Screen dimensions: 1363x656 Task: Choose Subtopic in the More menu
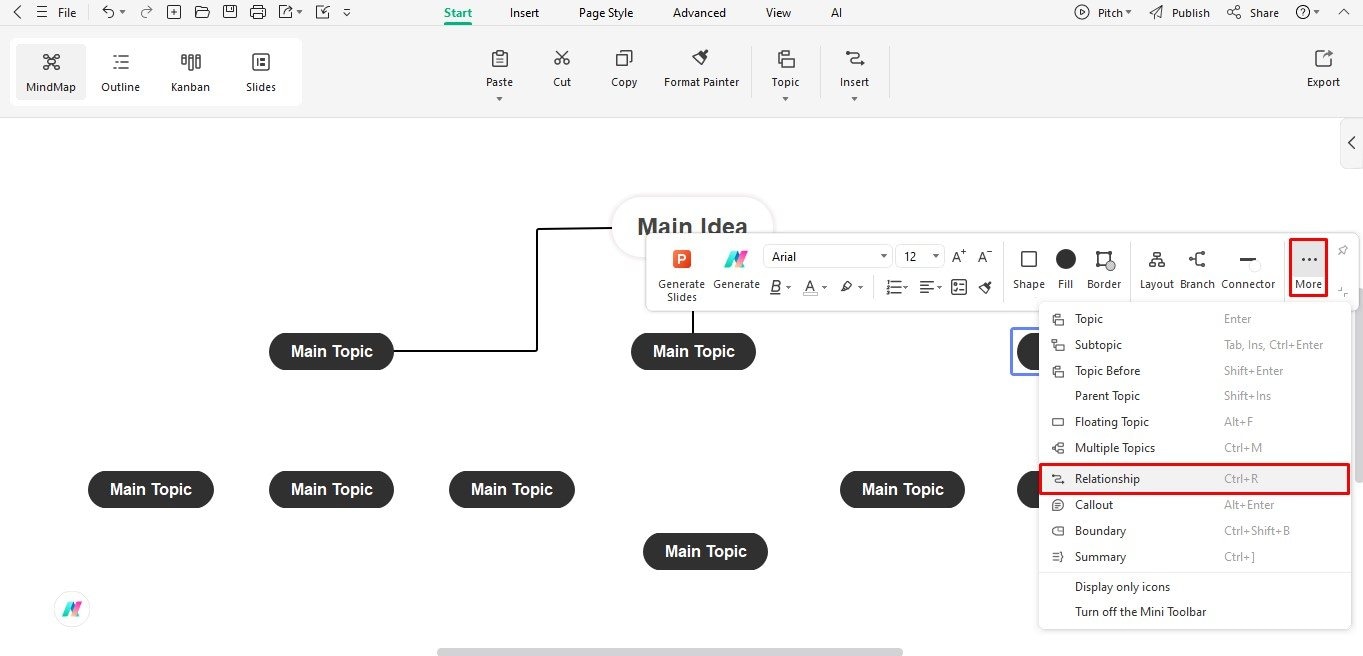[1194, 345]
